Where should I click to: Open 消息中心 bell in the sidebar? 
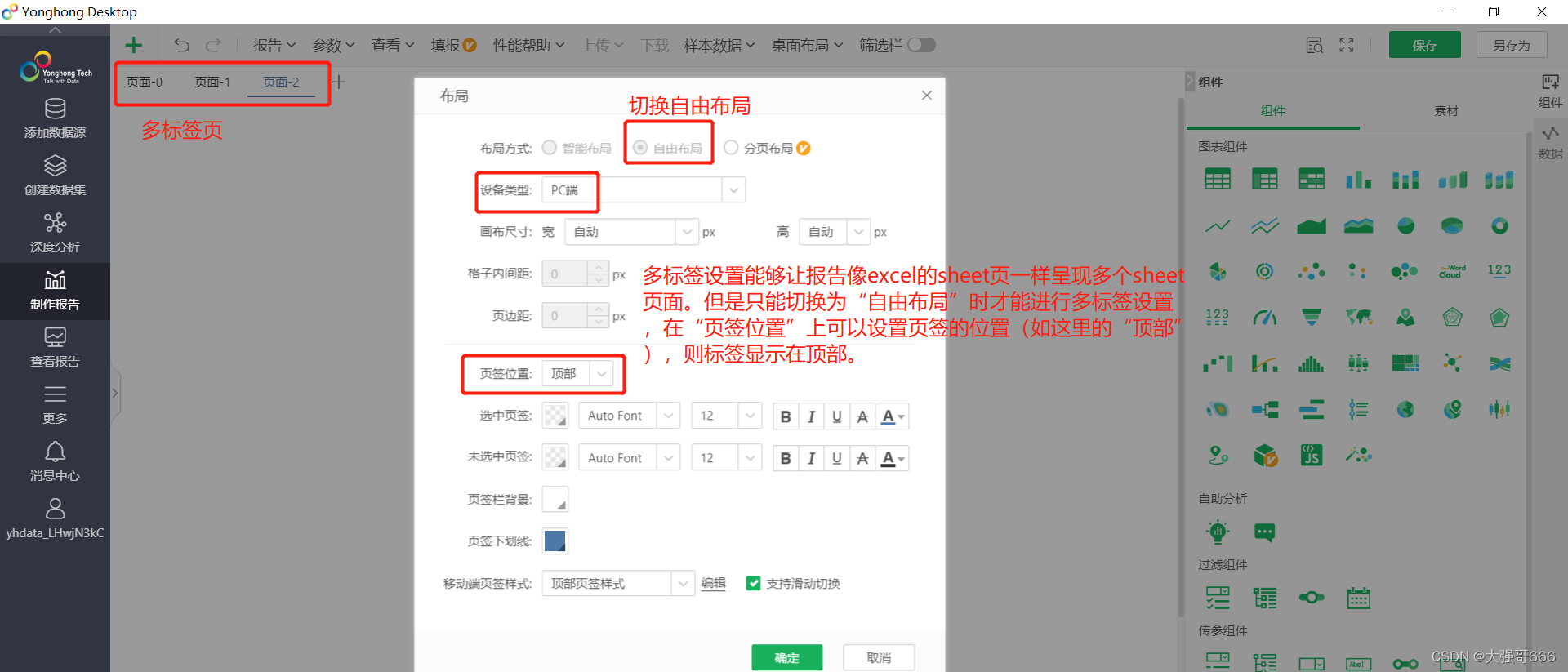(55, 462)
